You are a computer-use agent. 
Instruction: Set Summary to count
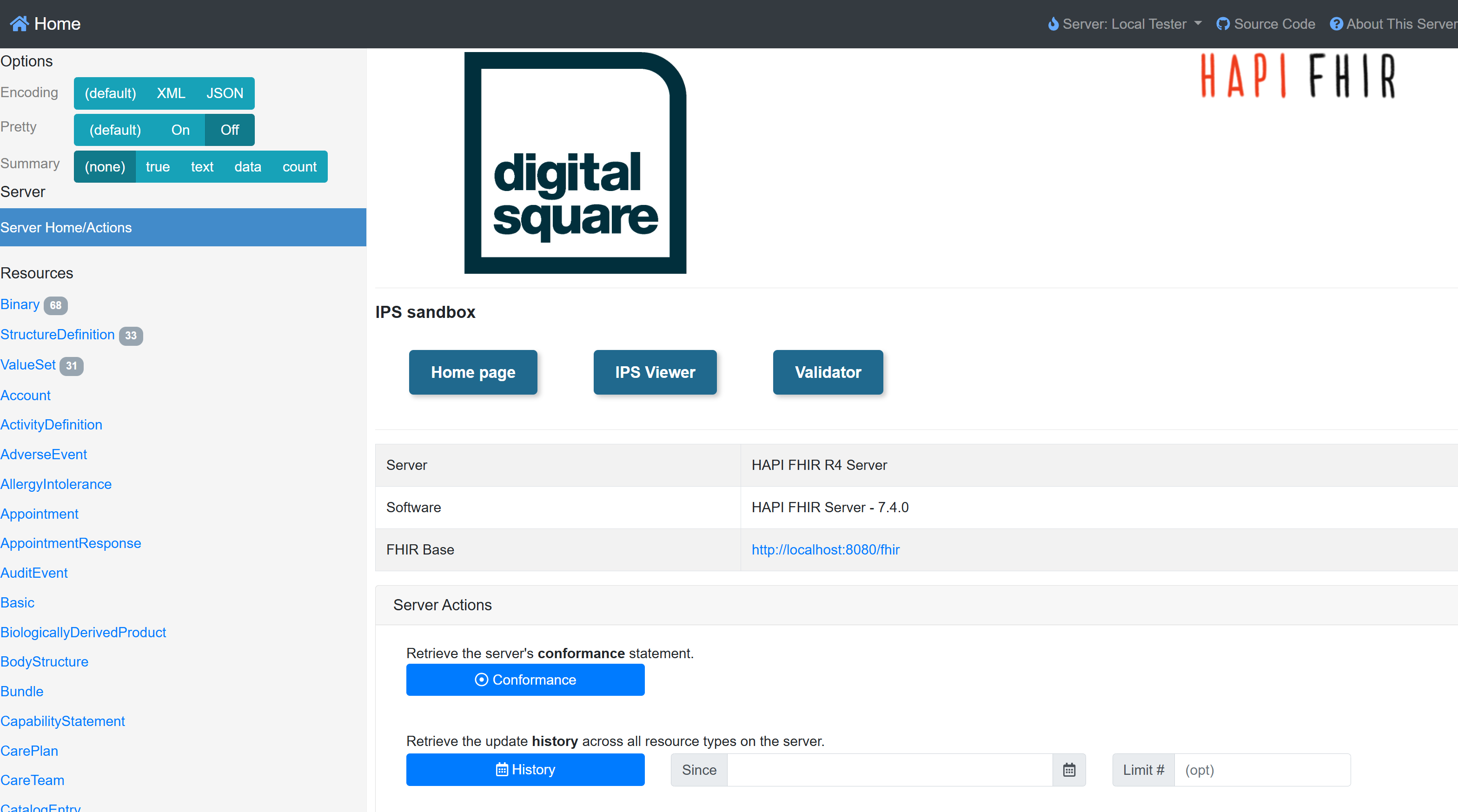tap(300, 167)
